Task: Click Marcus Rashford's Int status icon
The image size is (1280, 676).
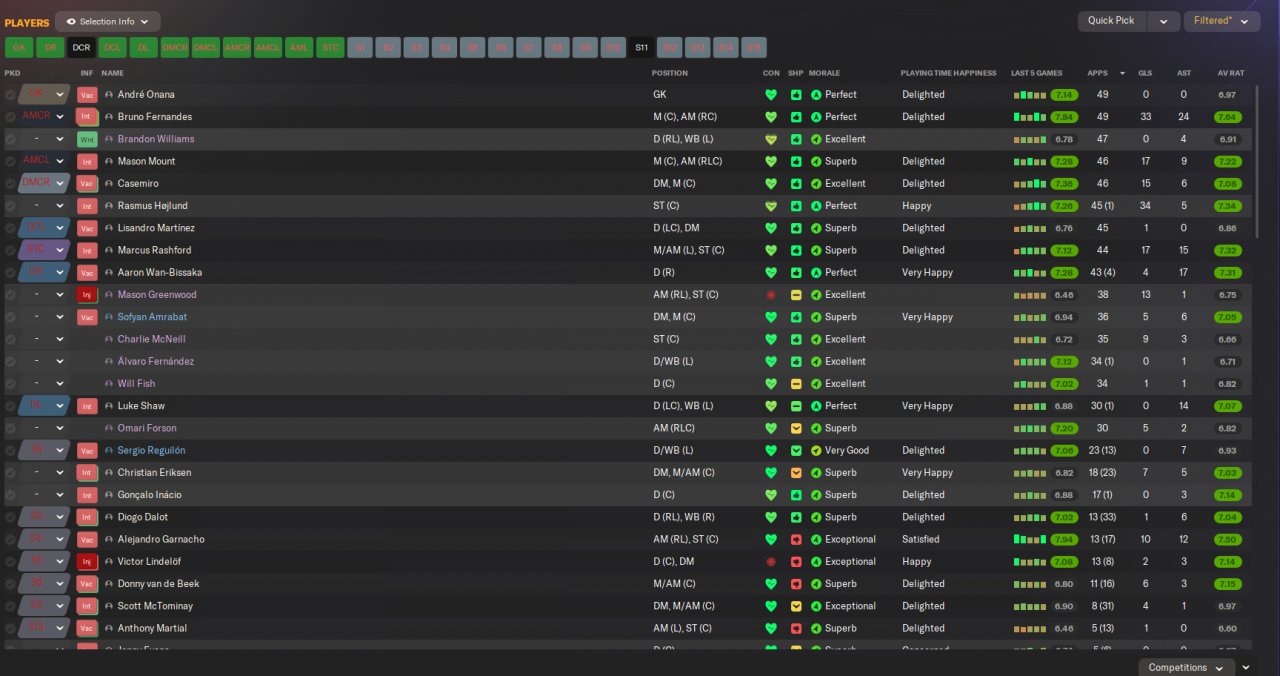Action: (87, 251)
